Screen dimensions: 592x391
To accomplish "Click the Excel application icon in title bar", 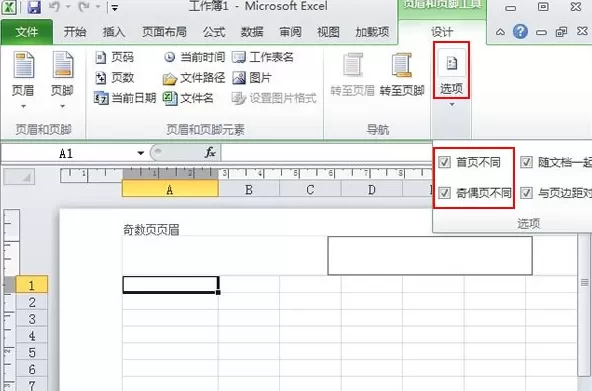I will pos(8,7).
